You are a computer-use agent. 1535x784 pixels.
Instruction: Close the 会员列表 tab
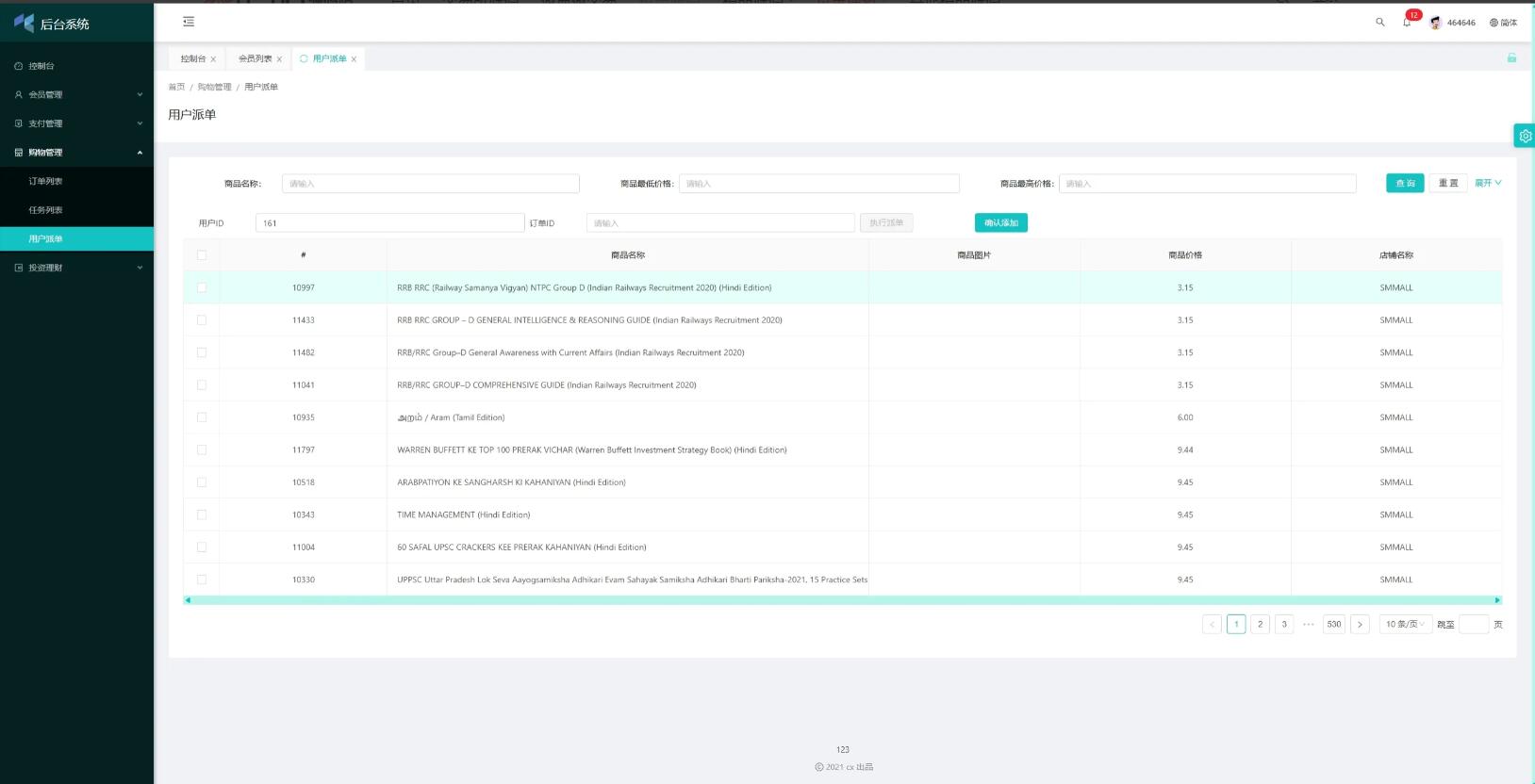[279, 59]
